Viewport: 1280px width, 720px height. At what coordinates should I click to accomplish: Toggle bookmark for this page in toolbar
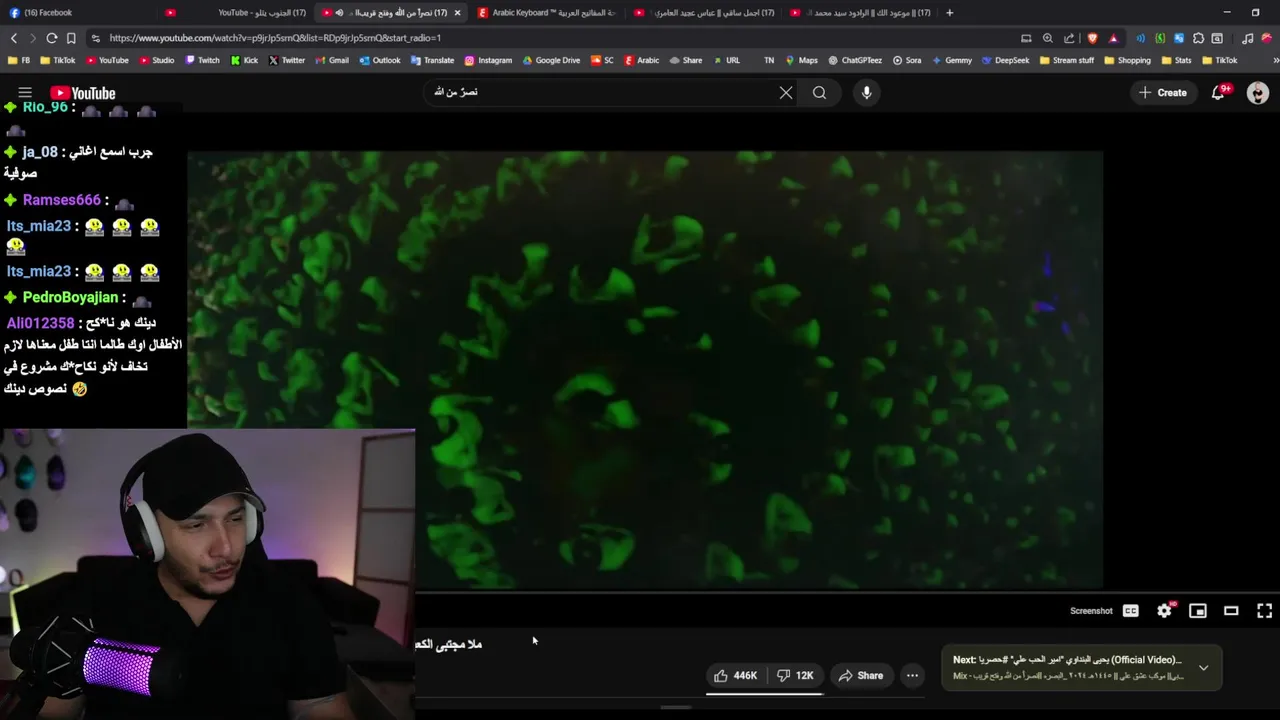coord(71,38)
